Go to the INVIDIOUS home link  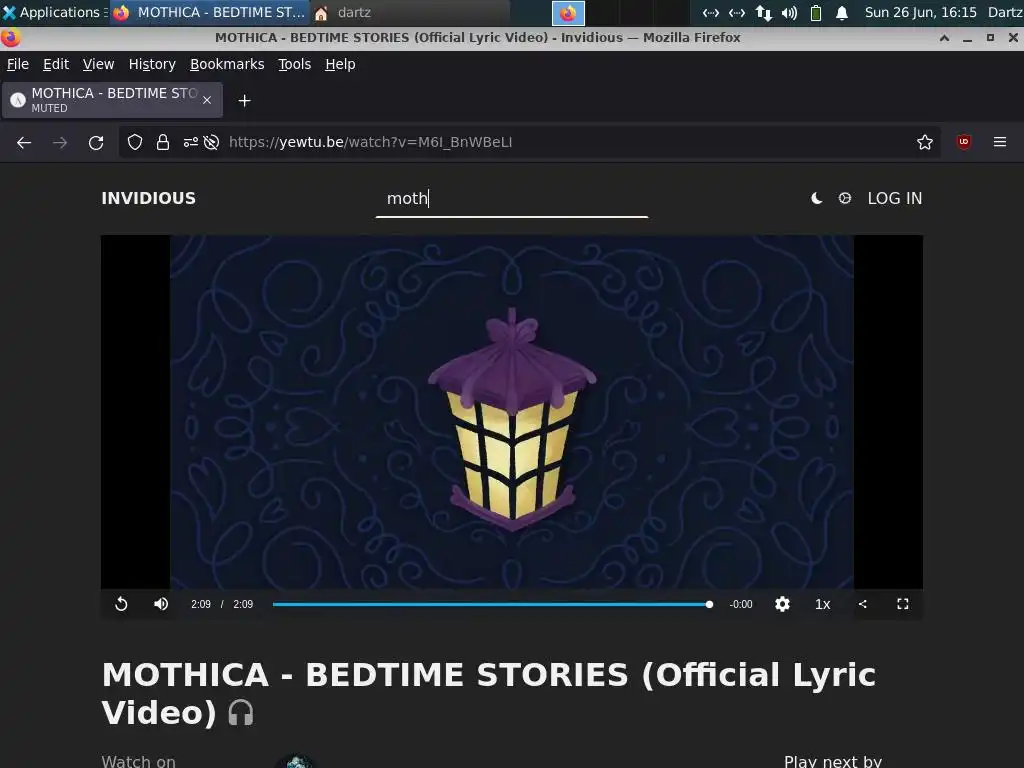tap(149, 198)
